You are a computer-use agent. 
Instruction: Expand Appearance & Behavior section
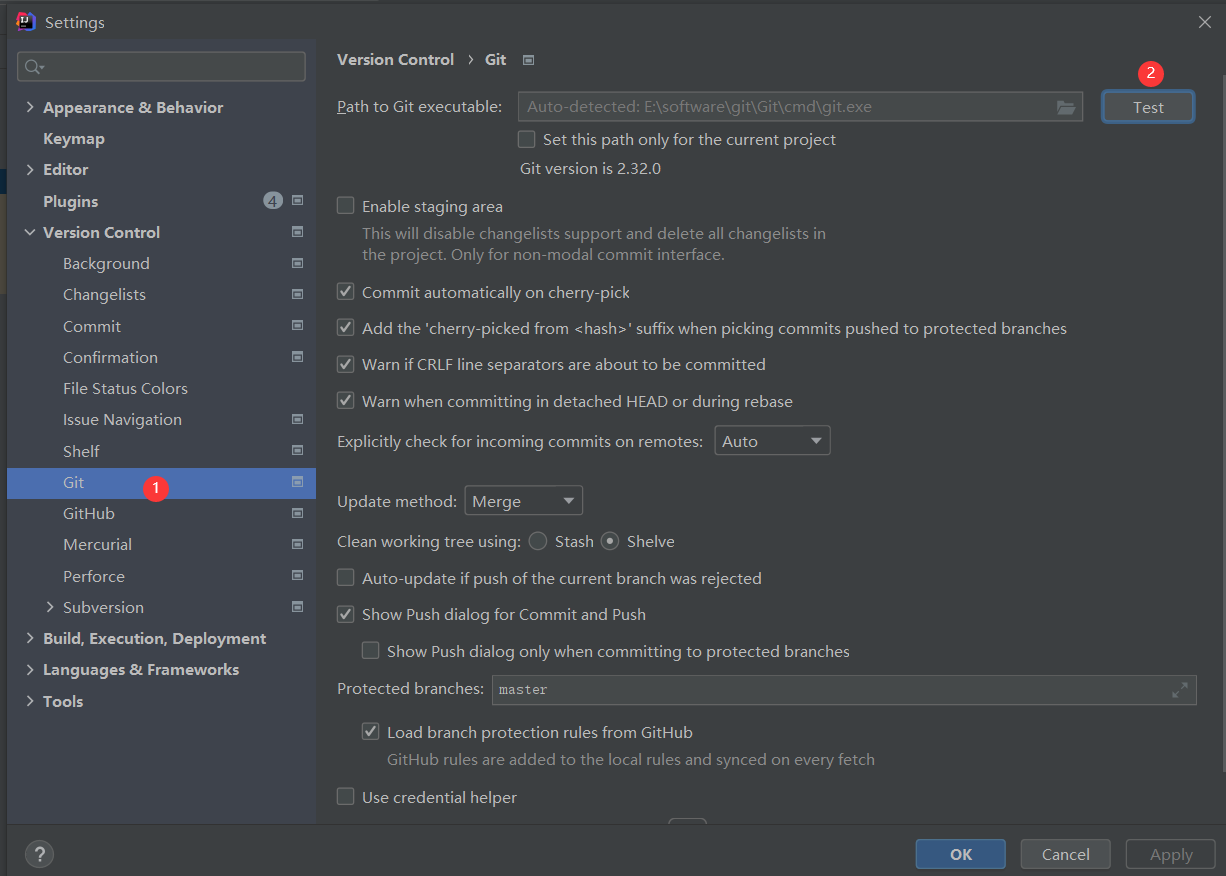[x=29, y=107]
